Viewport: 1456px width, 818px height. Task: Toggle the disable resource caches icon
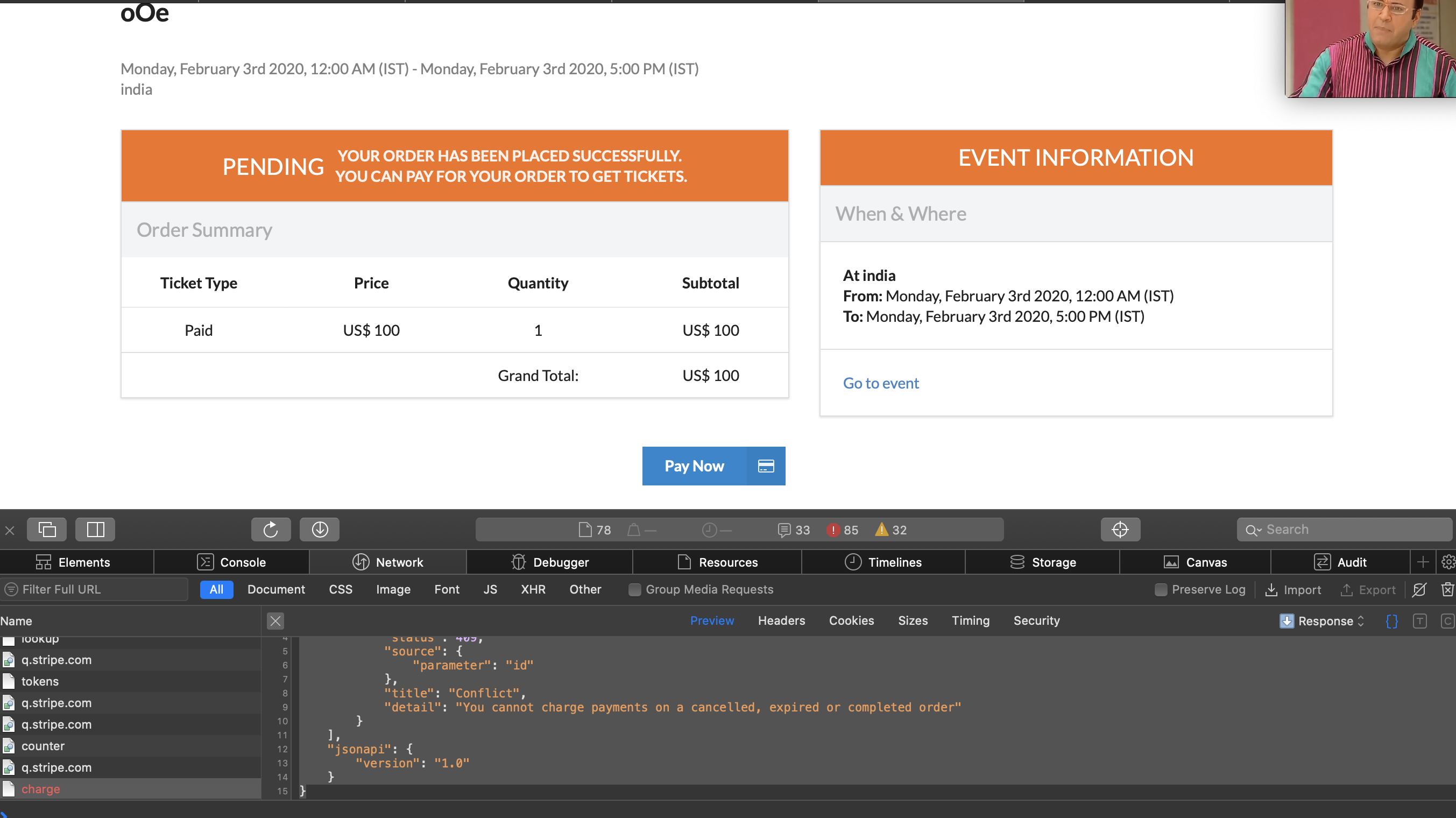click(1419, 589)
